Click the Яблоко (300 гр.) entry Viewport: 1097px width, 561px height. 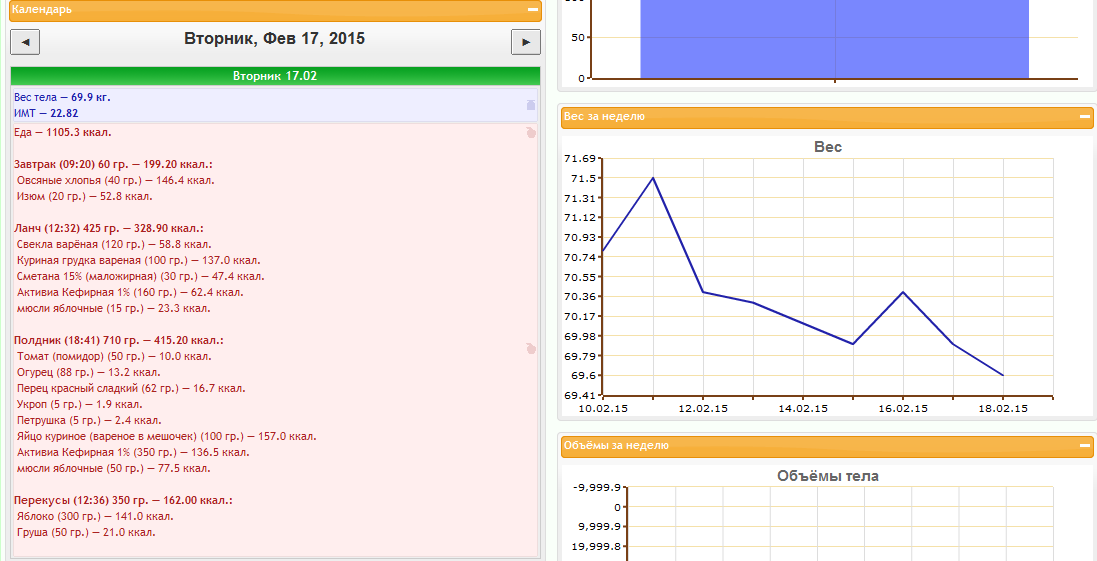coord(95,517)
